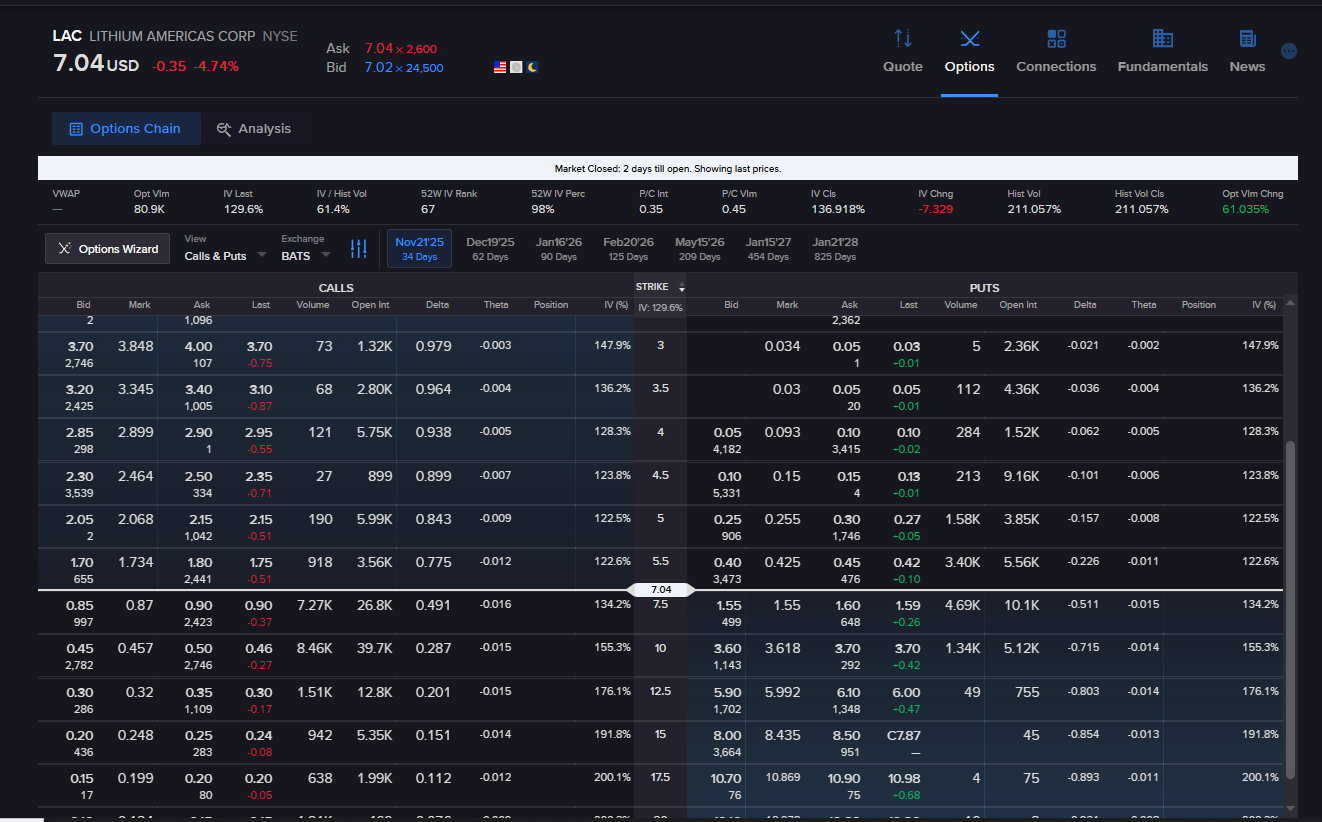Toggle the STRIKE column sort arrow
Image resolution: width=1322 pixels, height=822 pixels.
(682, 288)
